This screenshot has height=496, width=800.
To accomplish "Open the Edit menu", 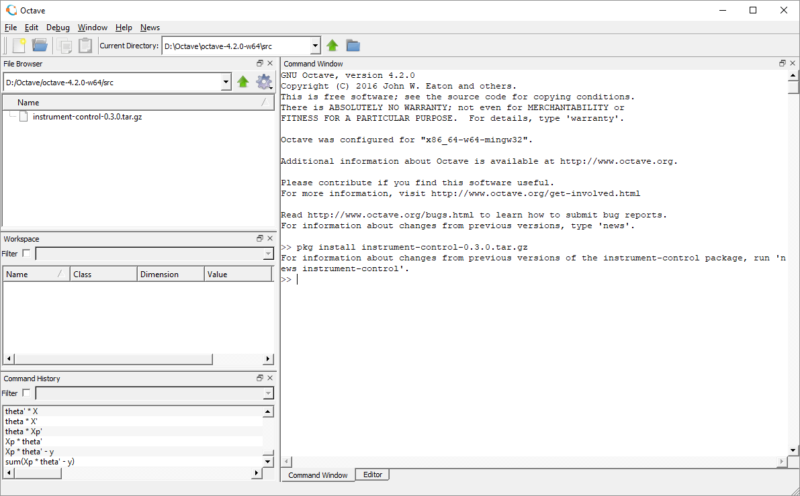I will [x=31, y=28].
